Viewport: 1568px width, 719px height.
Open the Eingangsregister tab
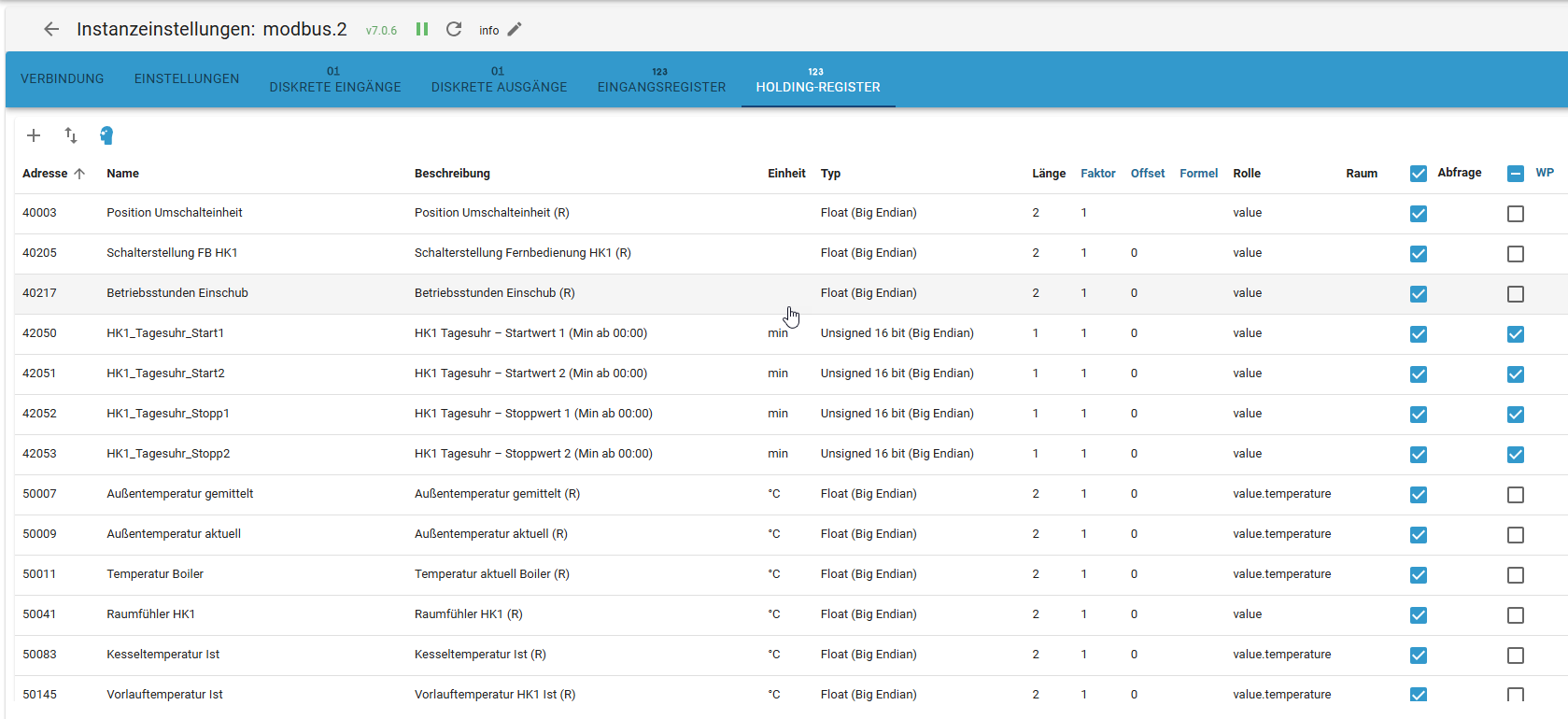(661, 80)
